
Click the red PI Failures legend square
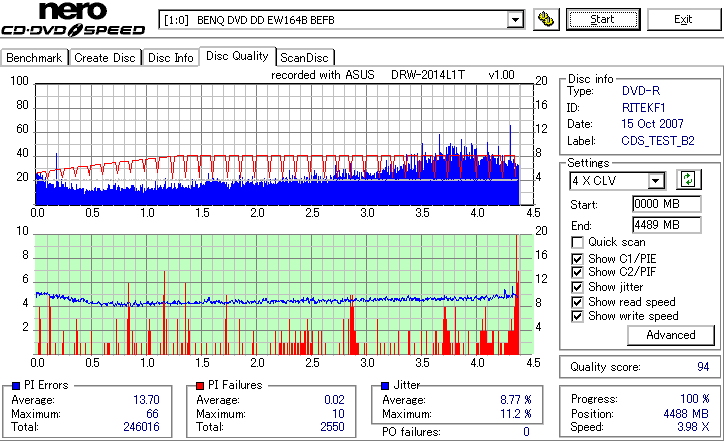pos(200,386)
